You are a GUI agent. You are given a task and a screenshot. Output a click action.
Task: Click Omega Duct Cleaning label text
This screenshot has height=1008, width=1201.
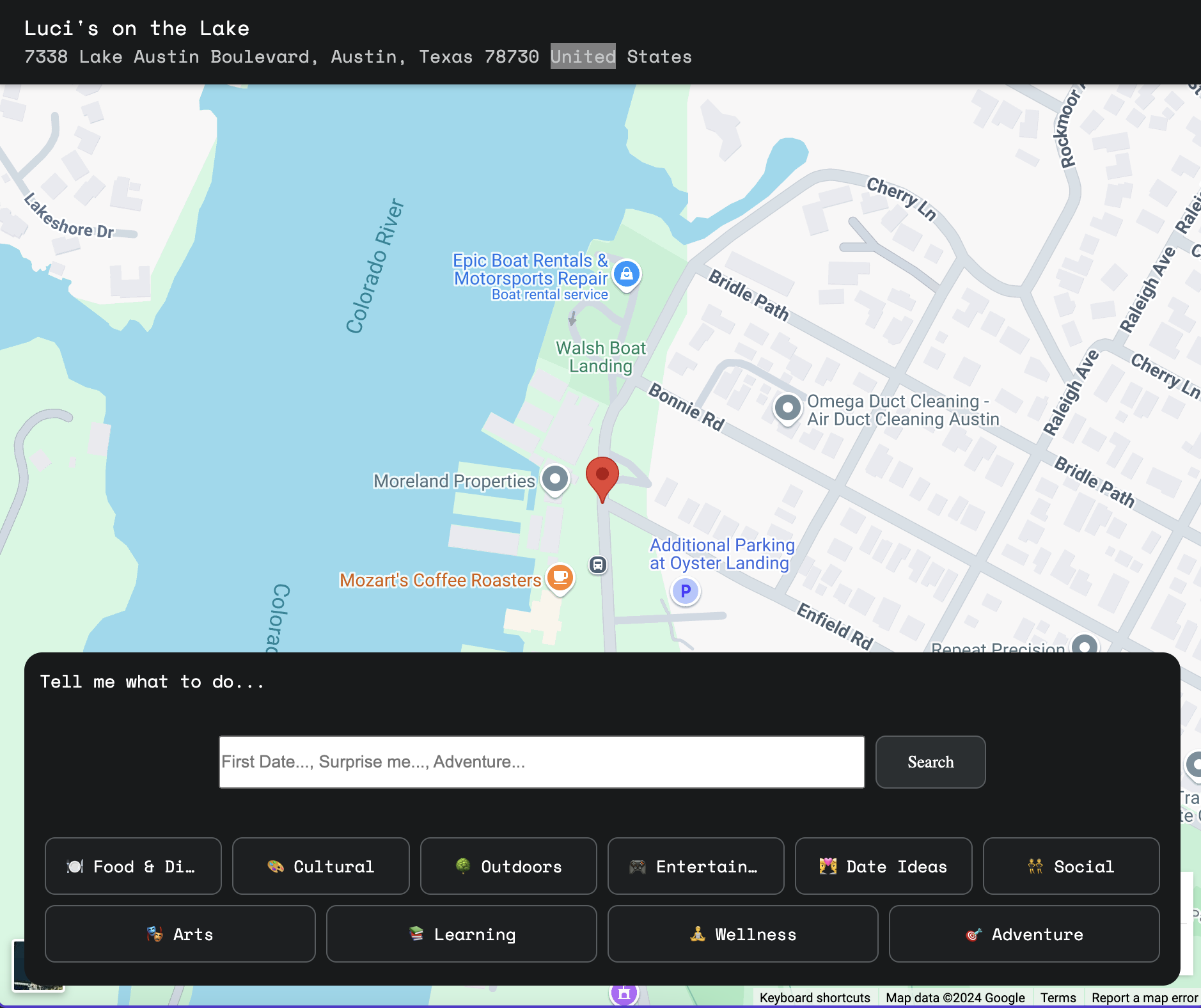[x=903, y=410]
